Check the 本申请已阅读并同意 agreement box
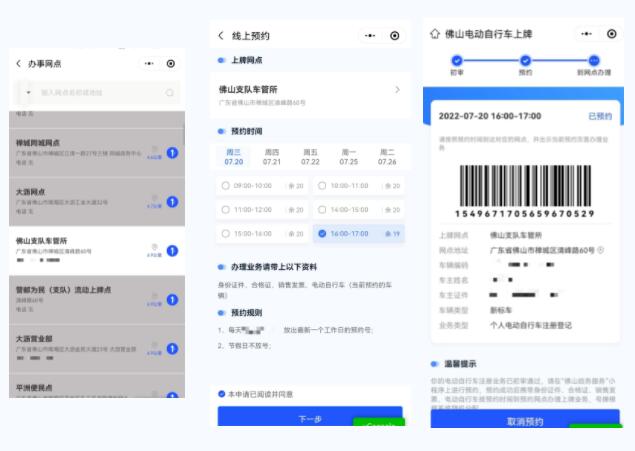Image resolution: width=635 pixels, height=451 pixels. pos(222,394)
